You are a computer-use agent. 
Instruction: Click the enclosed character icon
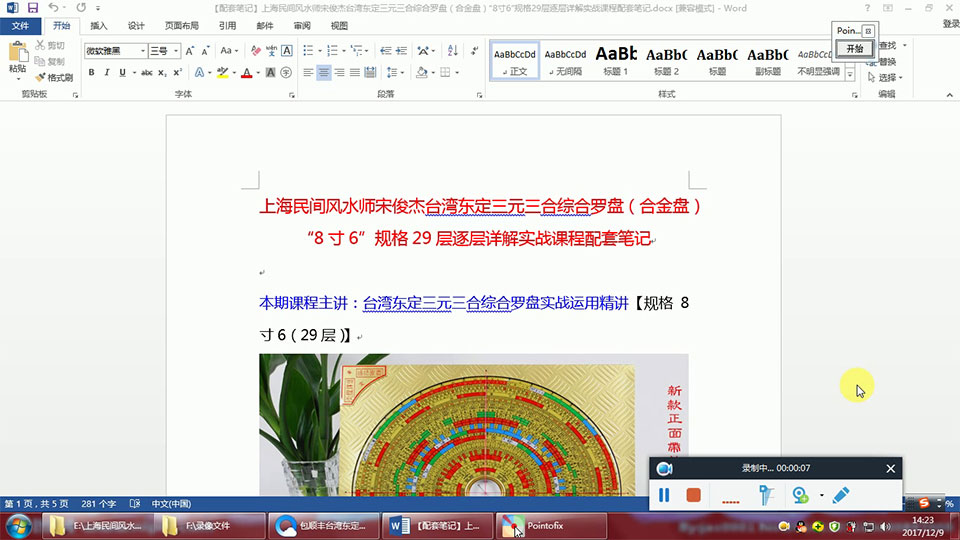click(x=286, y=73)
